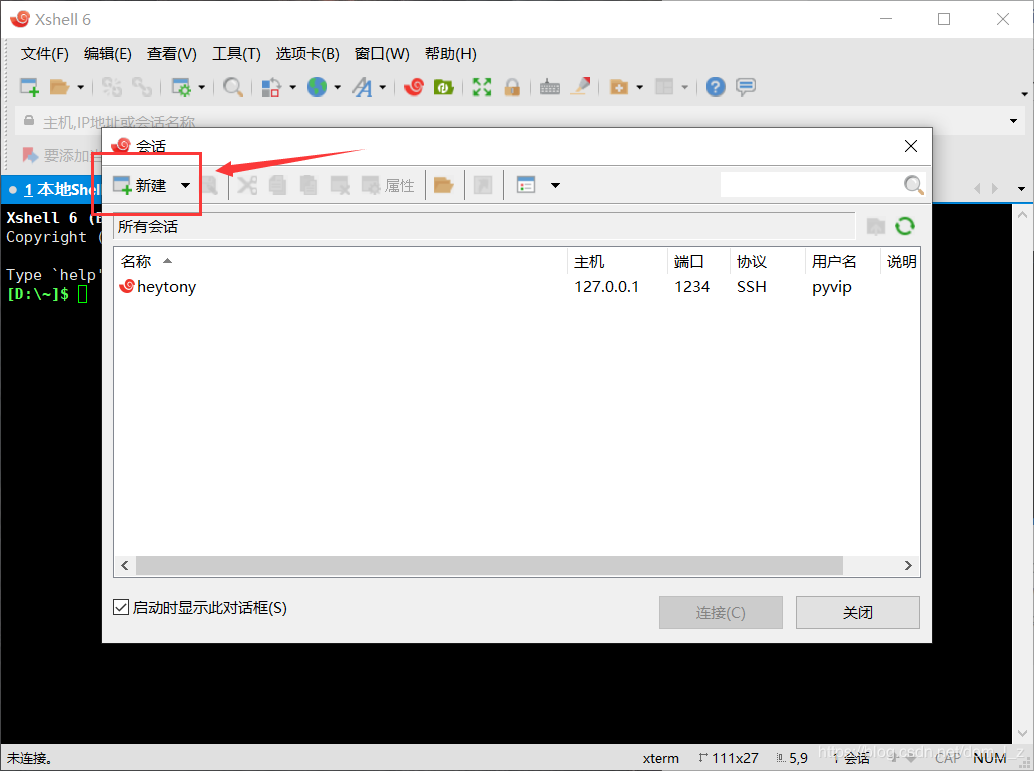The width and height of the screenshot is (1034, 771).
Task: Click the padlock lock screen icon
Action: coord(512,87)
